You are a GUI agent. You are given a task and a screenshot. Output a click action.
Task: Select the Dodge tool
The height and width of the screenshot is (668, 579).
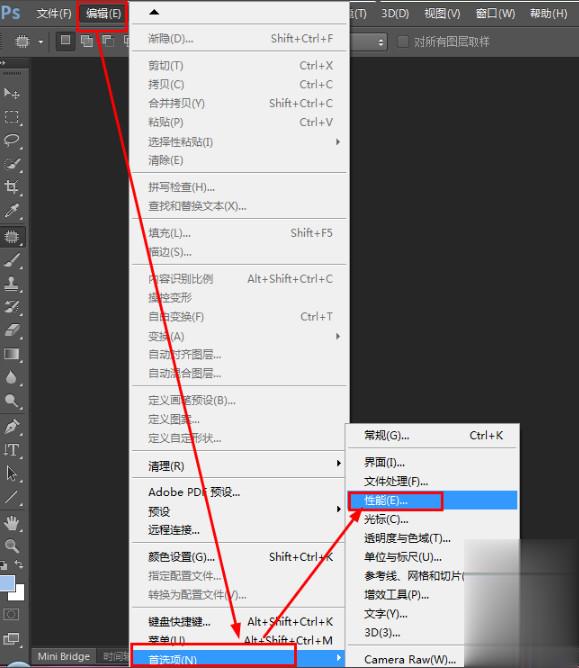point(11,400)
